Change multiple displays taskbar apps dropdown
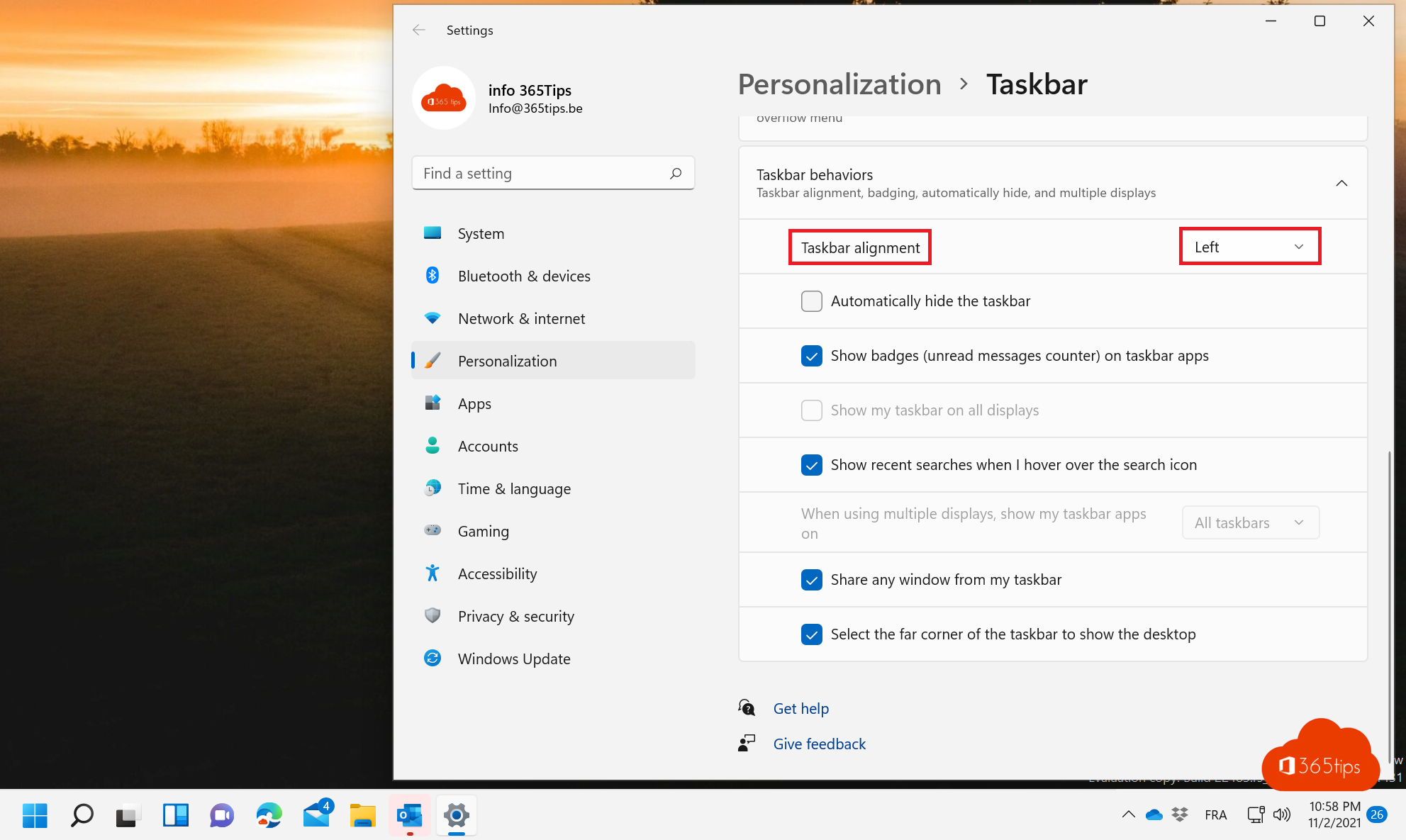 click(1248, 522)
